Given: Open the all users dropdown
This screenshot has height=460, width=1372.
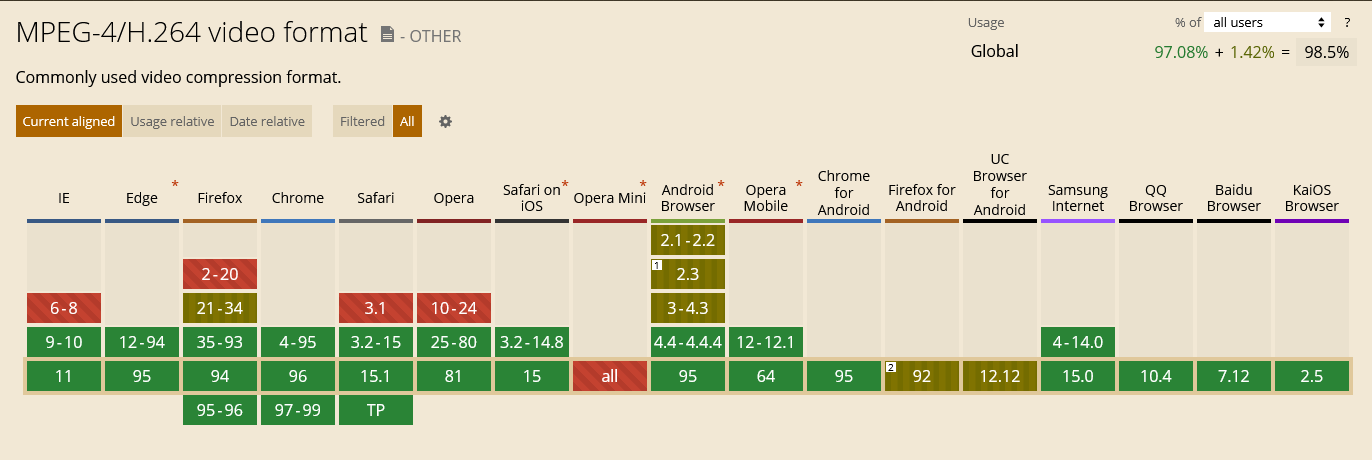Looking at the screenshot, I should click(x=1268, y=22).
